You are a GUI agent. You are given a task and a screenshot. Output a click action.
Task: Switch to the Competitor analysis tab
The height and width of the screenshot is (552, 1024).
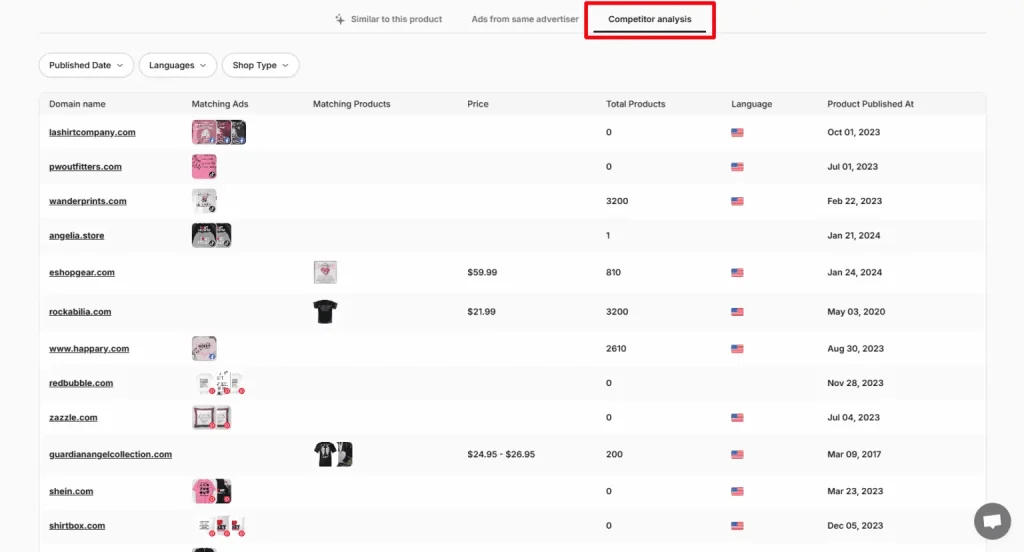click(649, 19)
